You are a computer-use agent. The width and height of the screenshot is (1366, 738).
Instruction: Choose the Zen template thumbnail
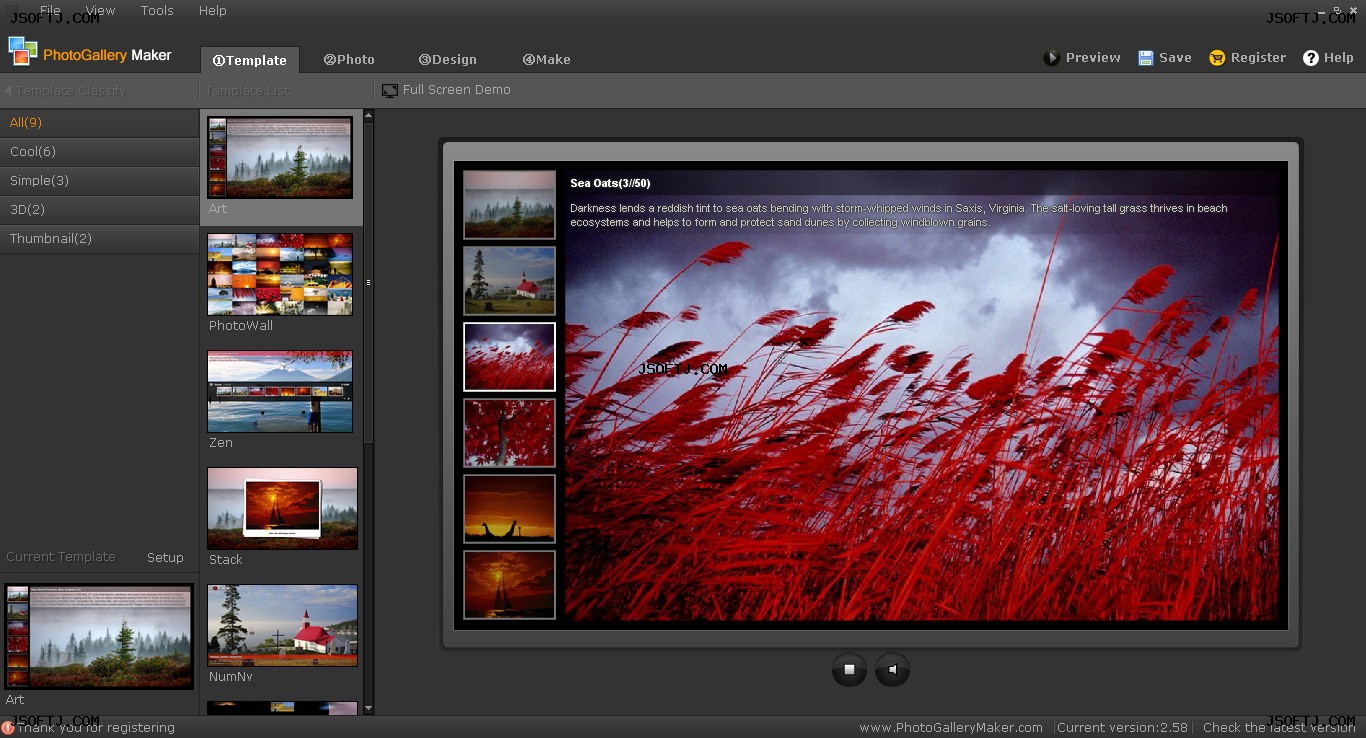[280, 391]
